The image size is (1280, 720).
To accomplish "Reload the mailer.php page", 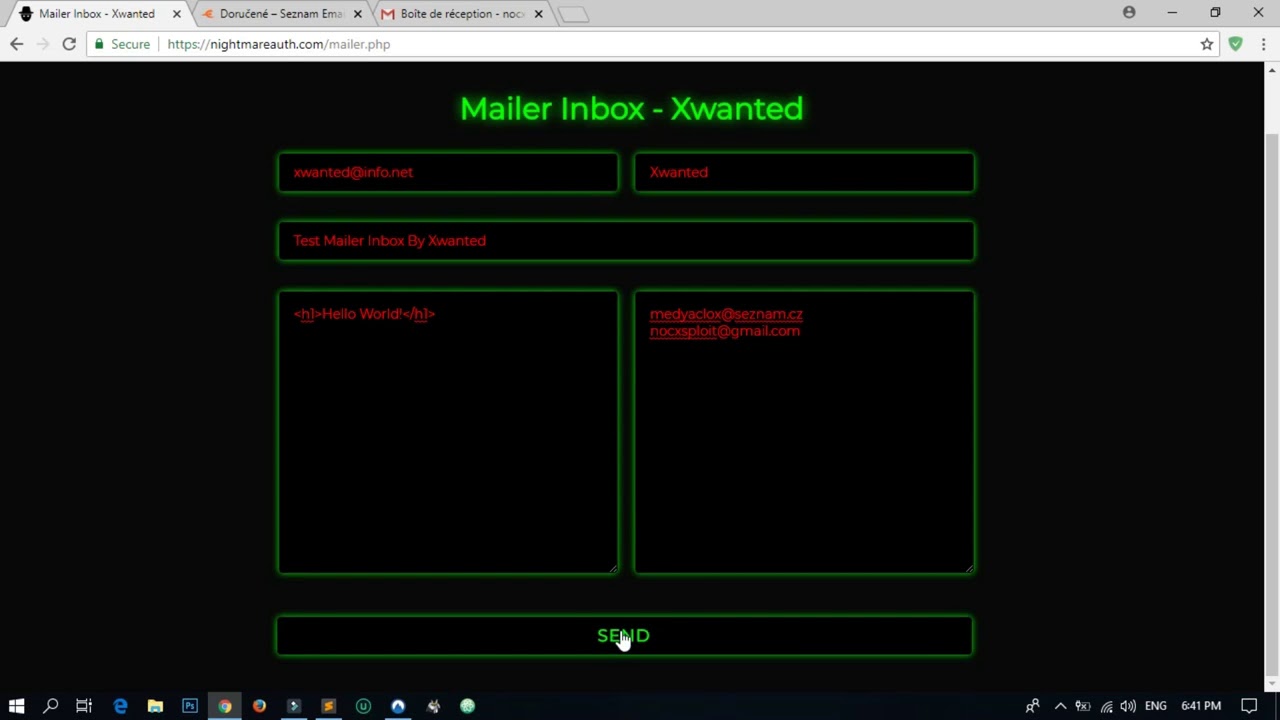I will (x=69, y=44).
